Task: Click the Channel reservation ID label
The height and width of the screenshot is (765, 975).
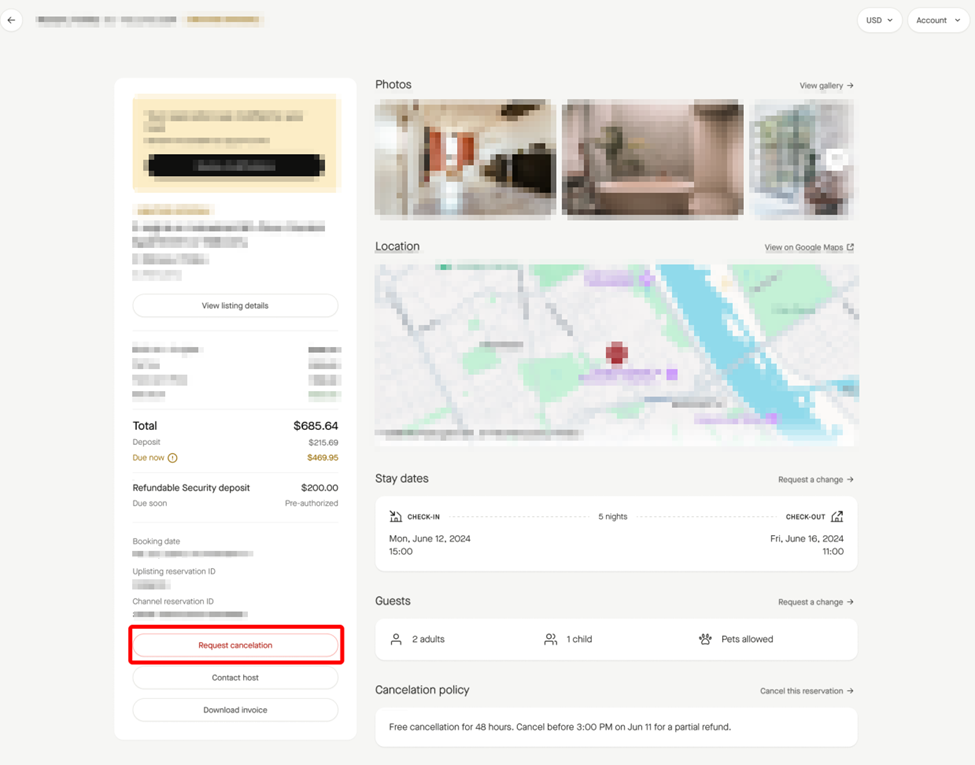Action: [x=173, y=601]
